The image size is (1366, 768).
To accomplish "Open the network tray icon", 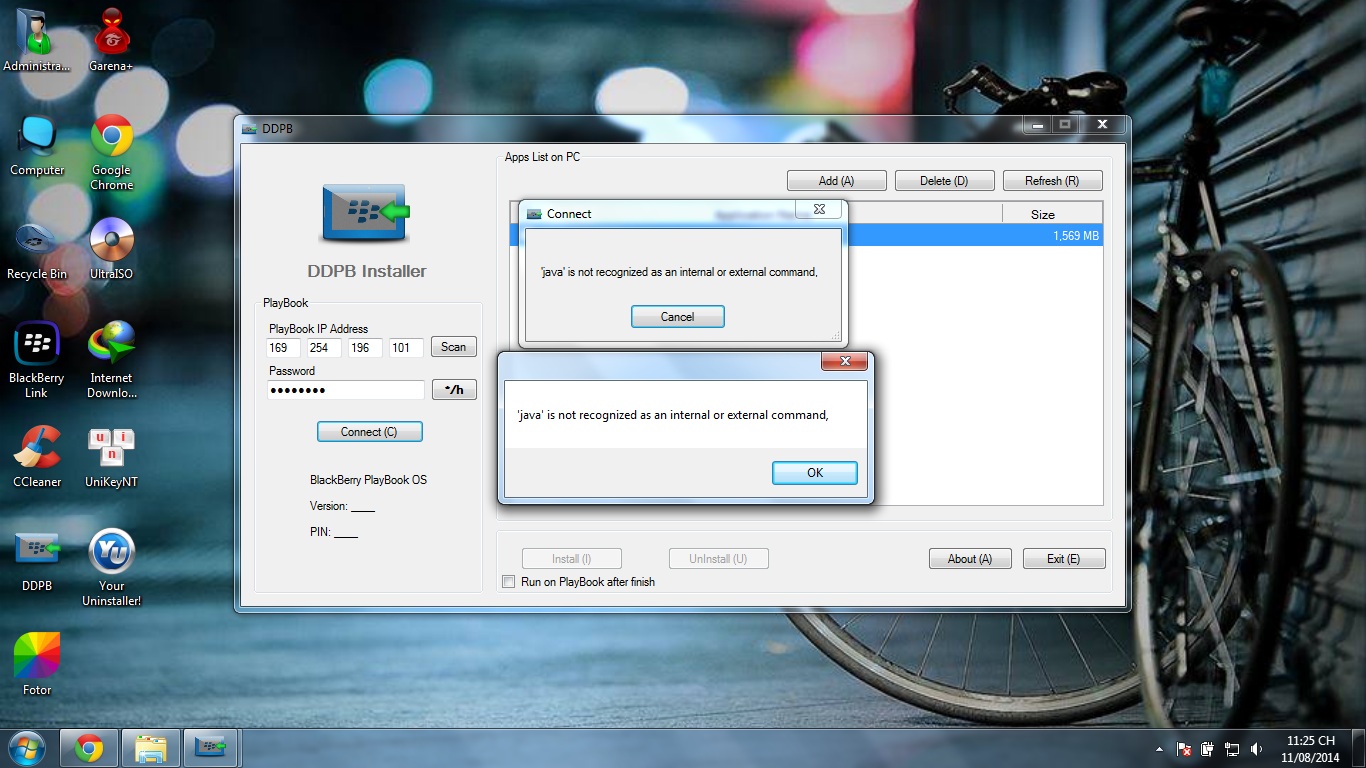I will pos(1232,749).
